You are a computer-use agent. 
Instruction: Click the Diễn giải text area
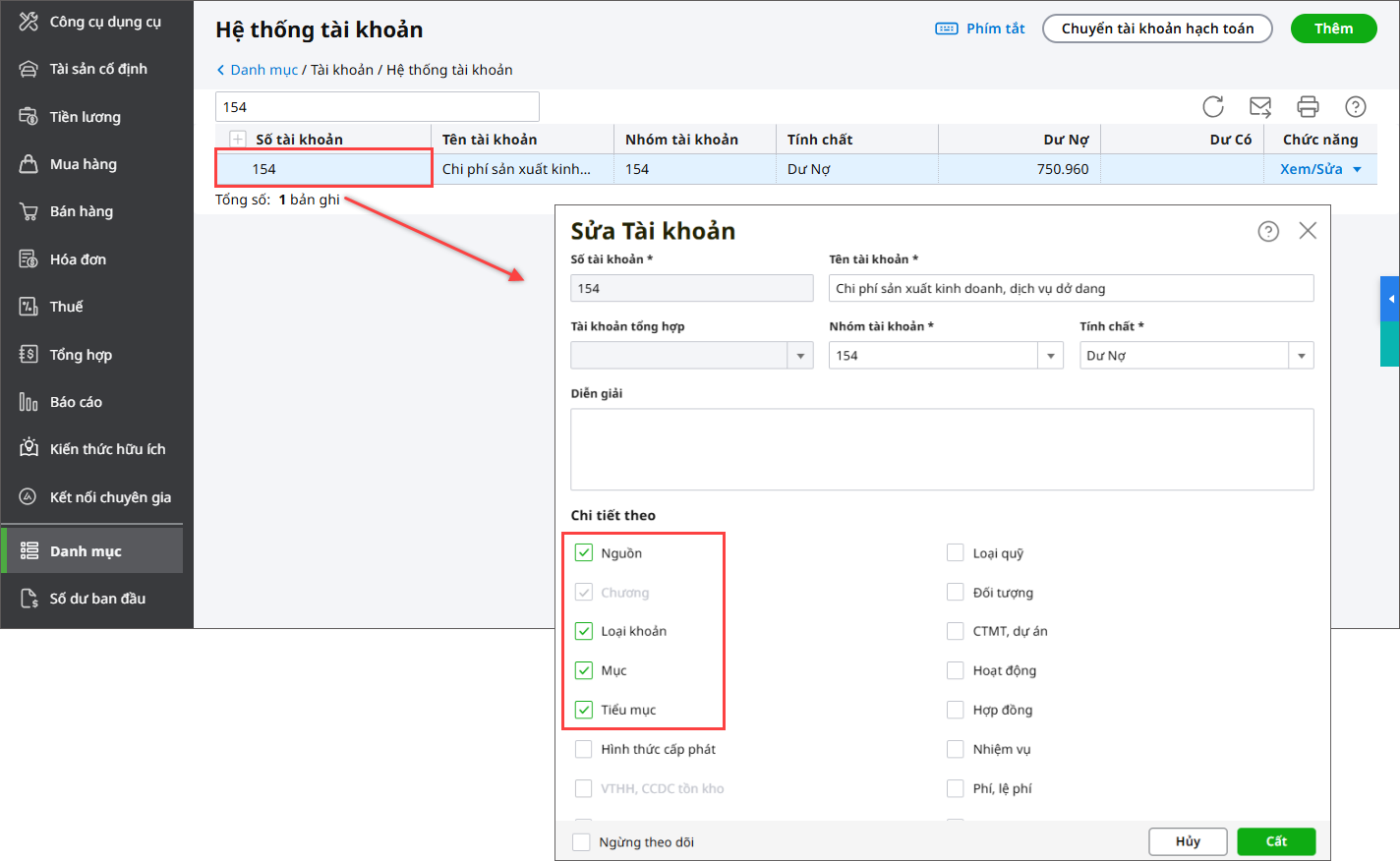(942, 449)
